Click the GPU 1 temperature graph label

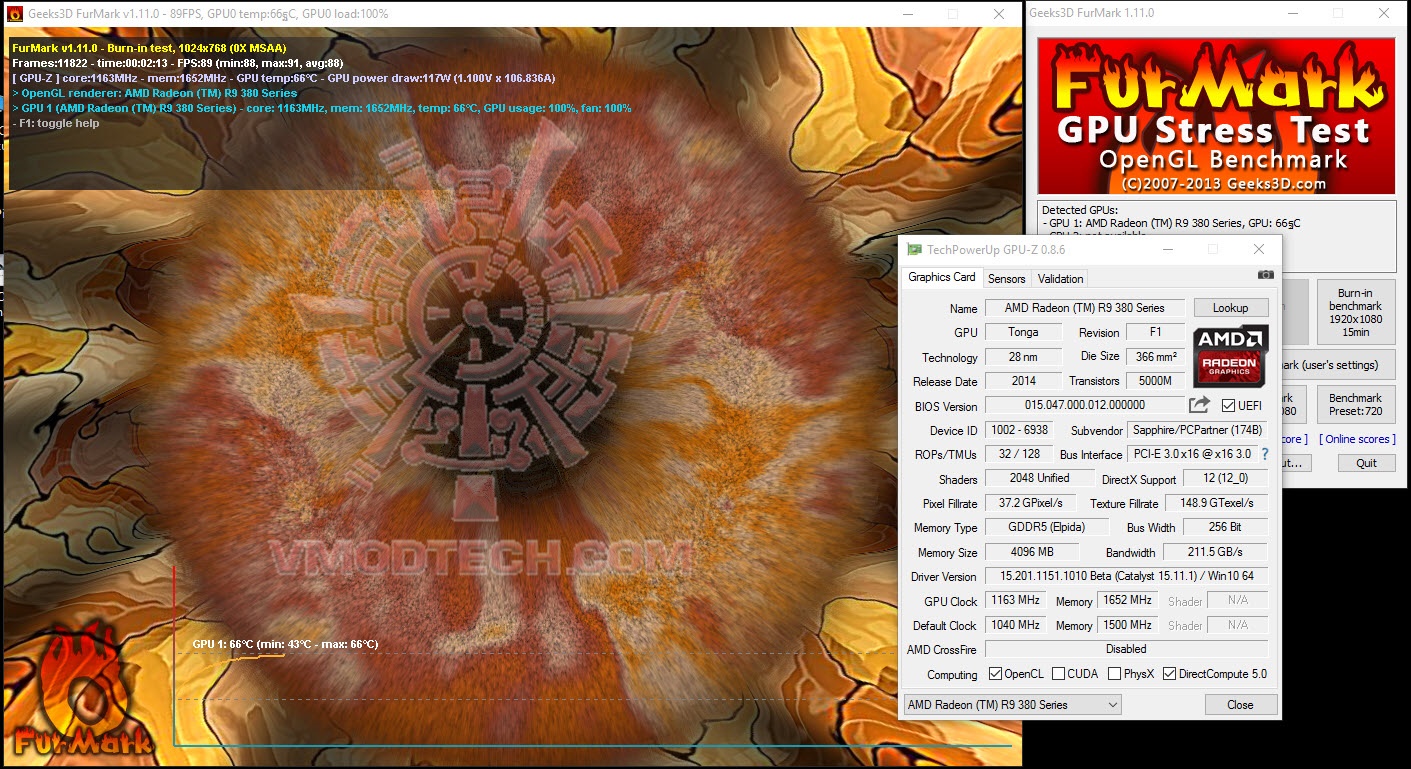coord(285,644)
